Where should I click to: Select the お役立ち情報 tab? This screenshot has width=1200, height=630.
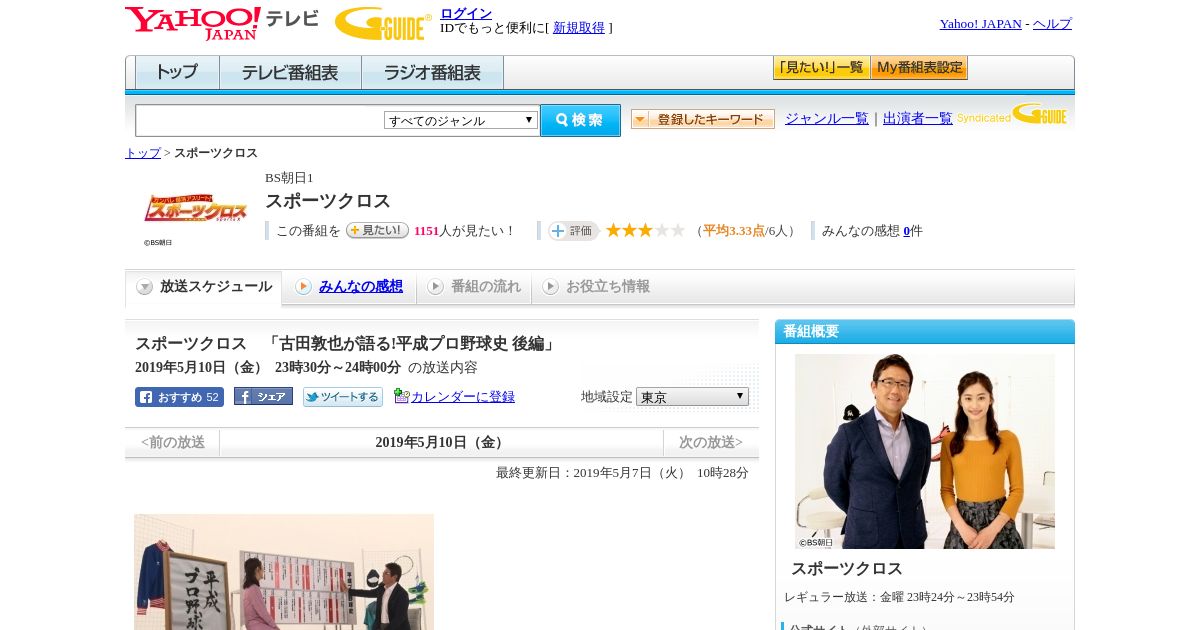(x=596, y=287)
